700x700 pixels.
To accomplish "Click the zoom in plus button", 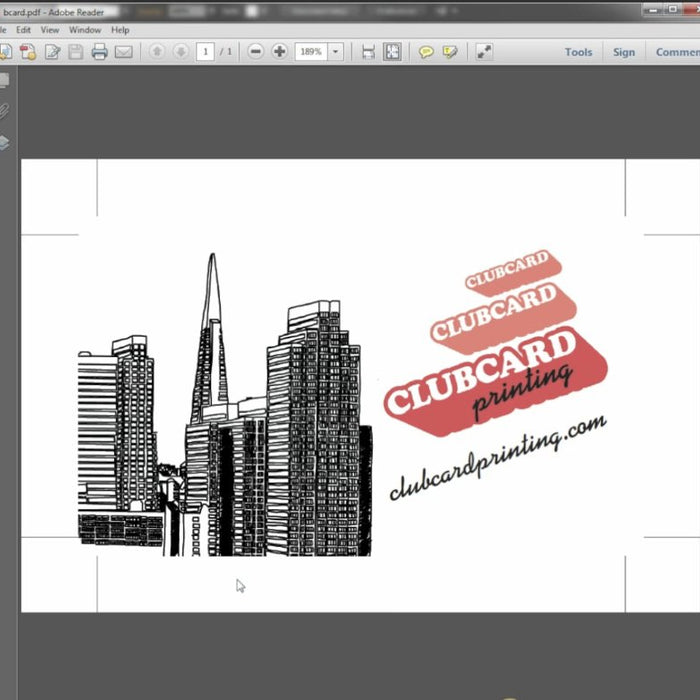I will [x=279, y=52].
